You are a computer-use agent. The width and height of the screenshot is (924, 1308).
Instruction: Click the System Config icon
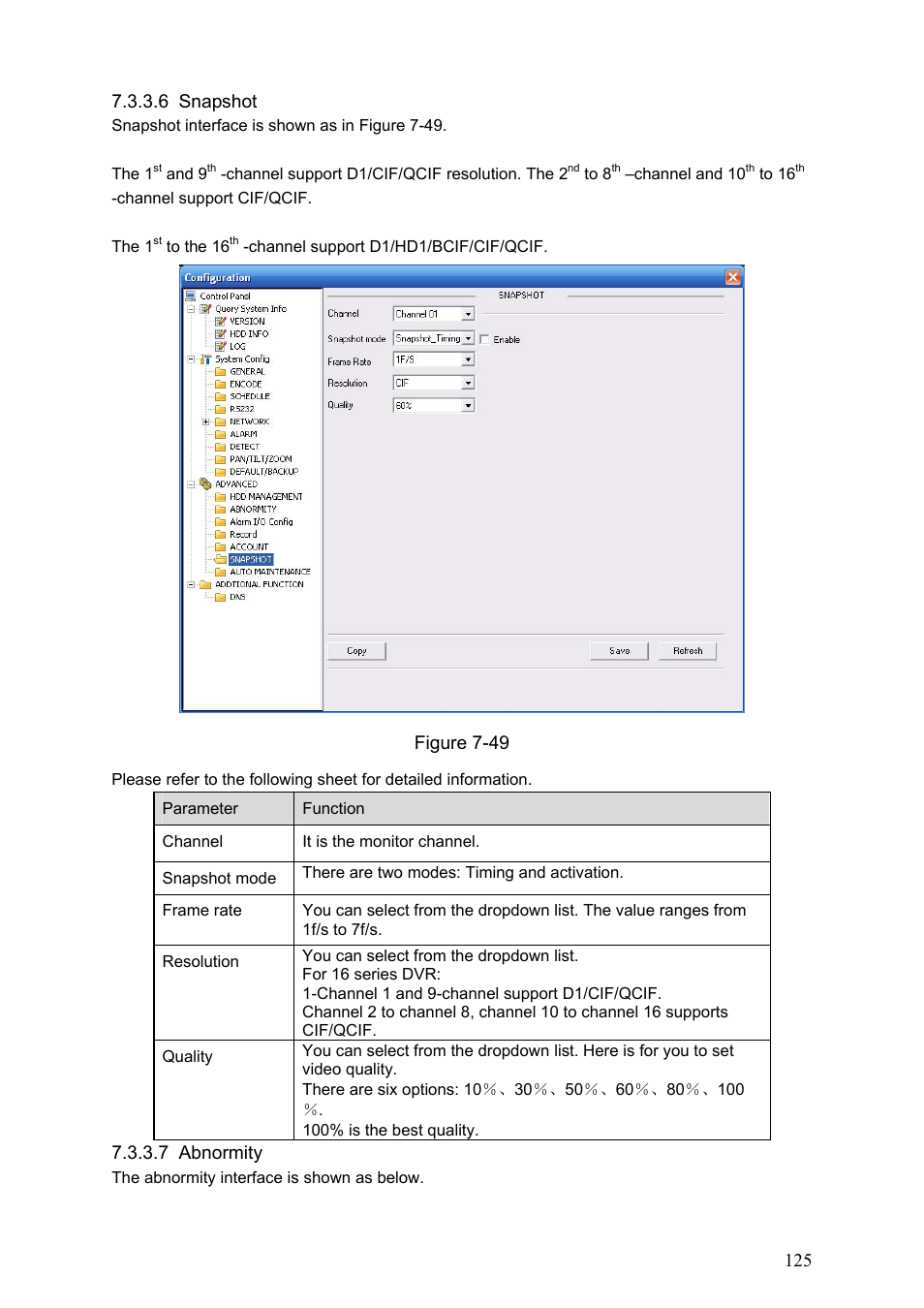[205, 359]
